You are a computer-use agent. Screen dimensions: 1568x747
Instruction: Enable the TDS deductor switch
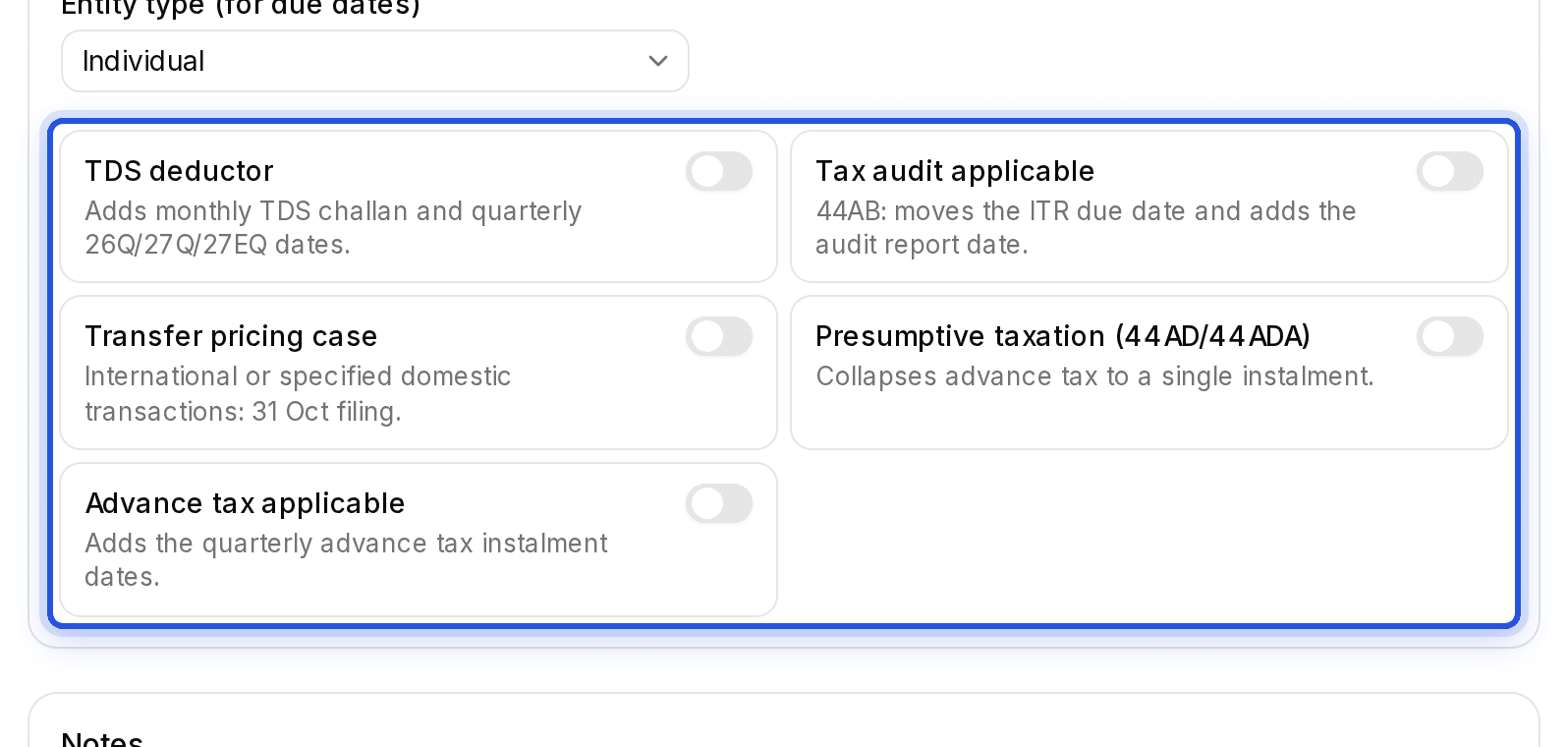719,171
